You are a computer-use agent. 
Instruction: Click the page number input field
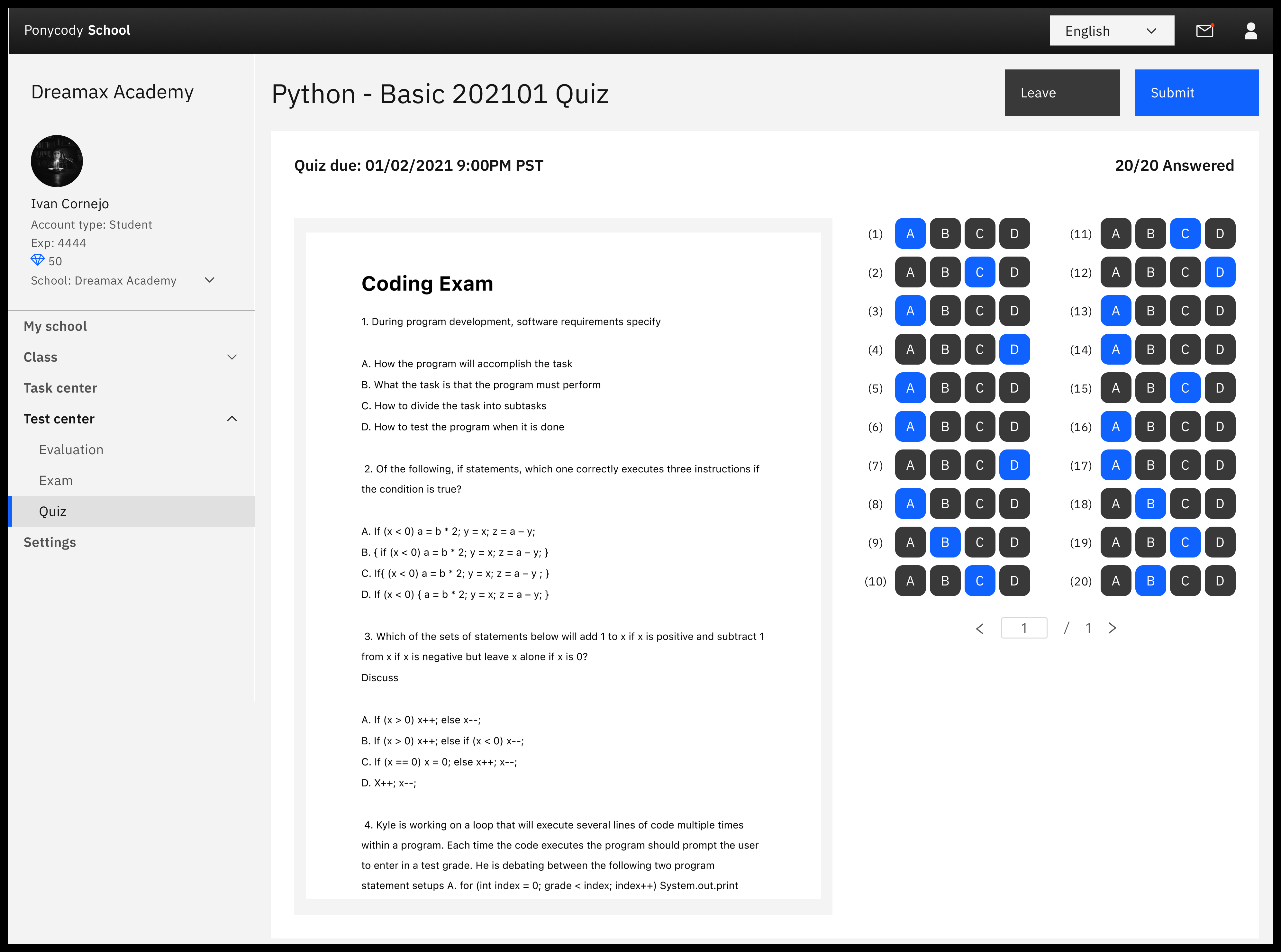click(1024, 628)
